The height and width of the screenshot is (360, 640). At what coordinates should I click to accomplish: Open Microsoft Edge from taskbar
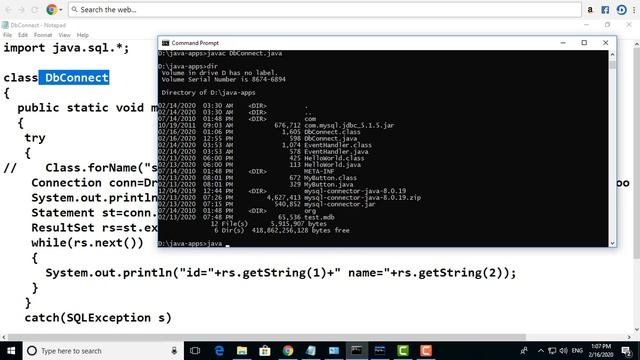click(219, 351)
